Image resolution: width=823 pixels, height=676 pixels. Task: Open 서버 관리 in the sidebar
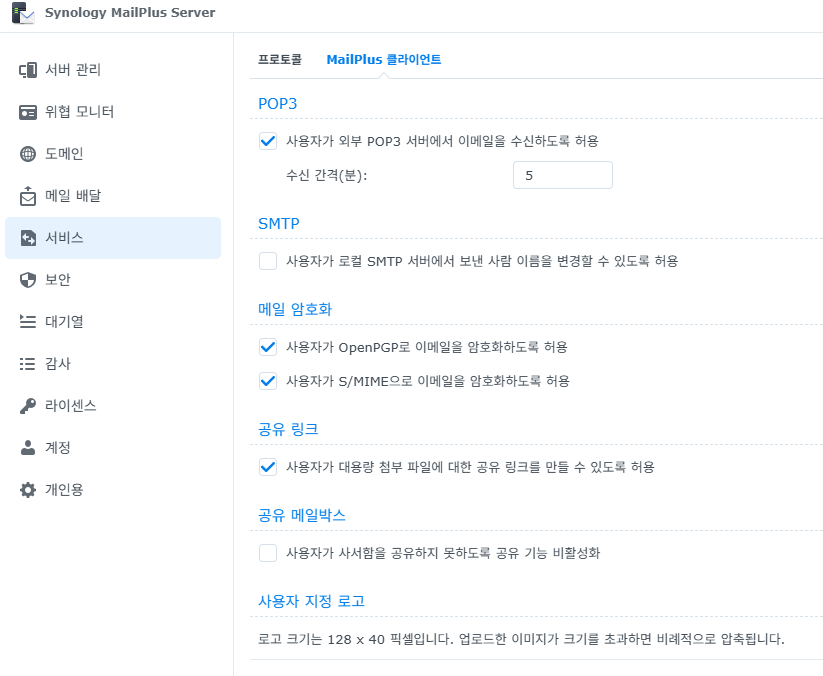click(113, 70)
